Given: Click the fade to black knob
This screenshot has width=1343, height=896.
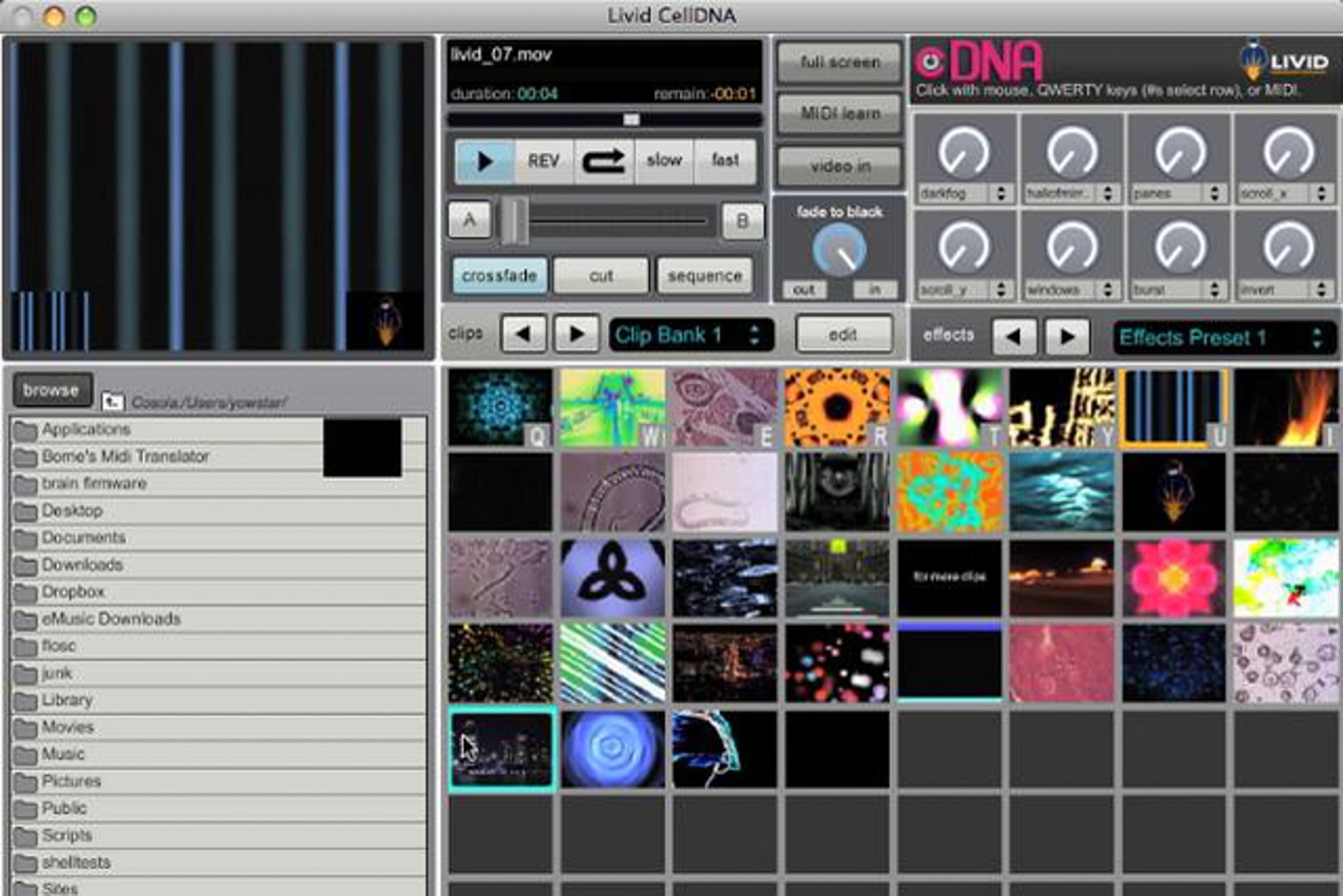Looking at the screenshot, I should coord(839,250).
